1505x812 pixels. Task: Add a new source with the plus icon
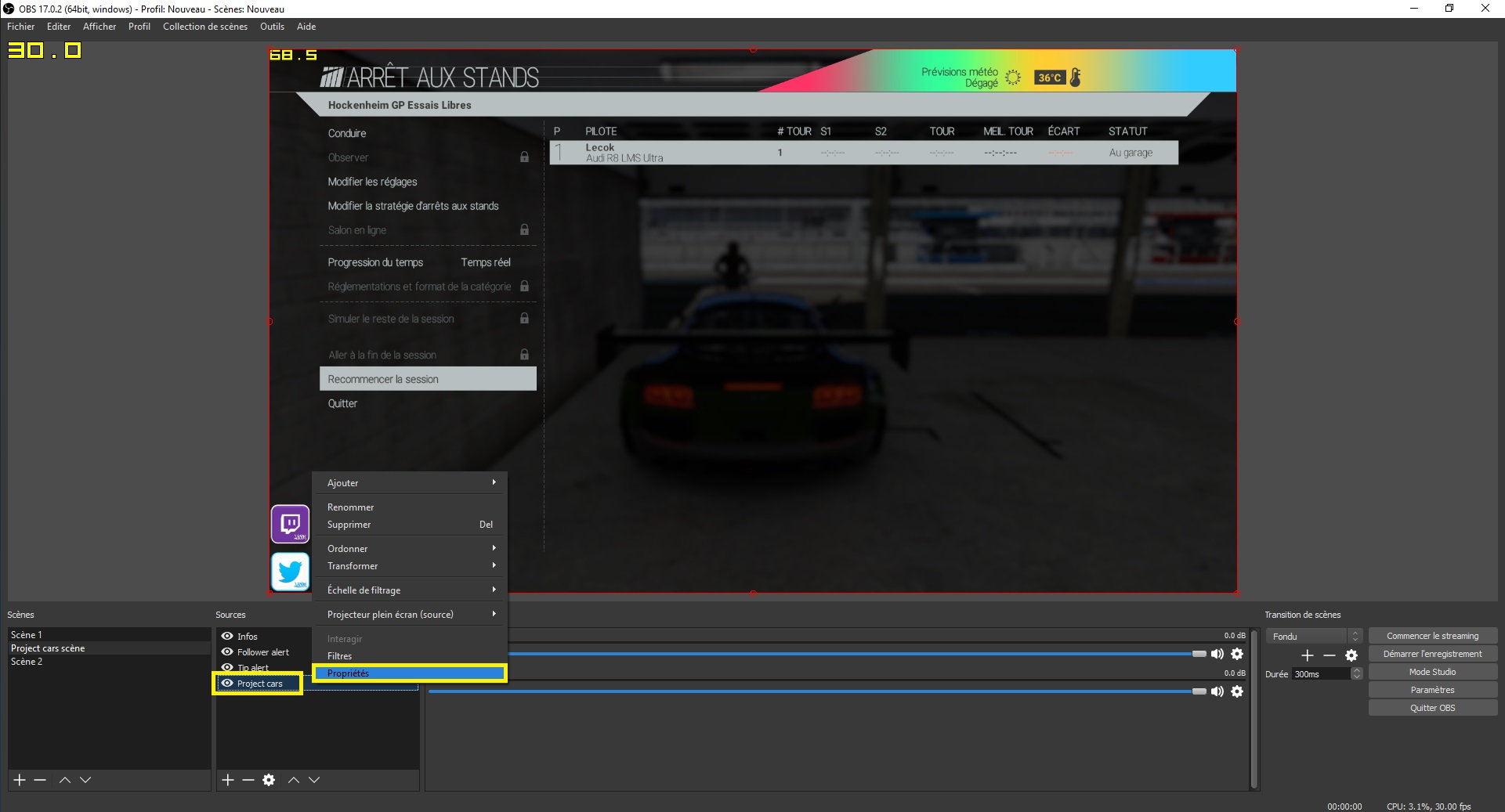point(228,780)
